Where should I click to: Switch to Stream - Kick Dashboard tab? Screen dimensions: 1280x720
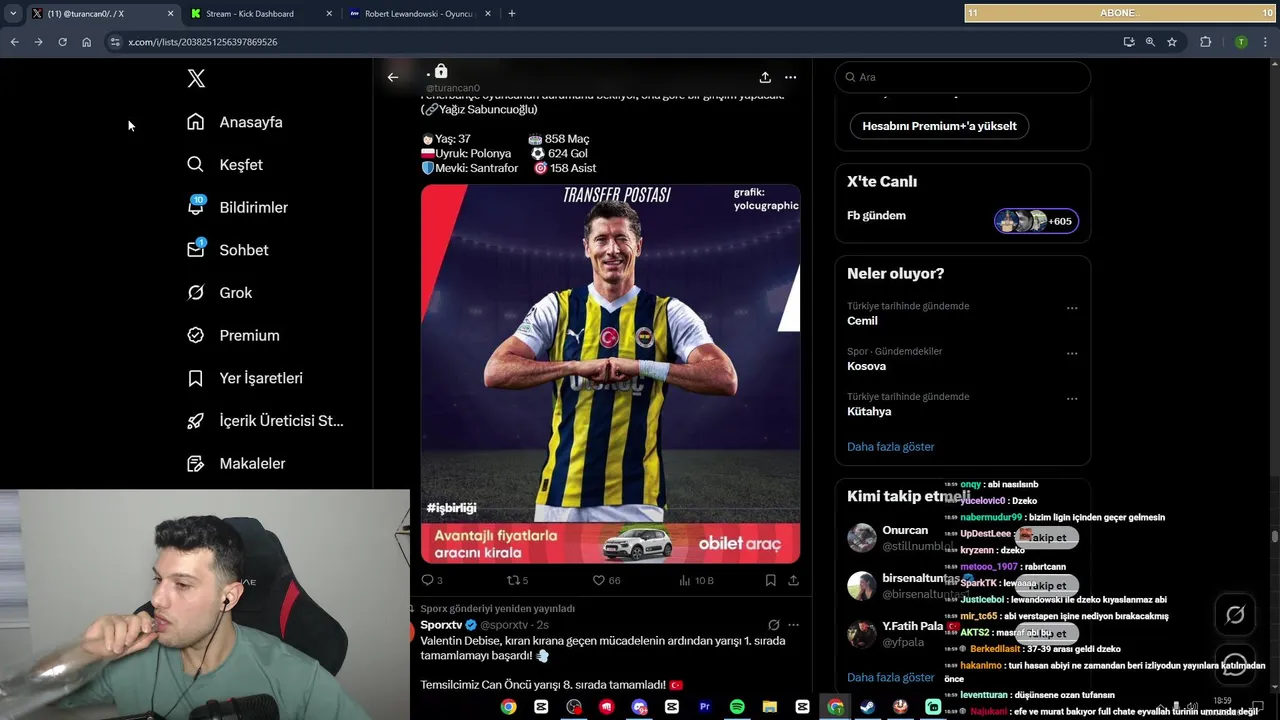click(x=261, y=14)
